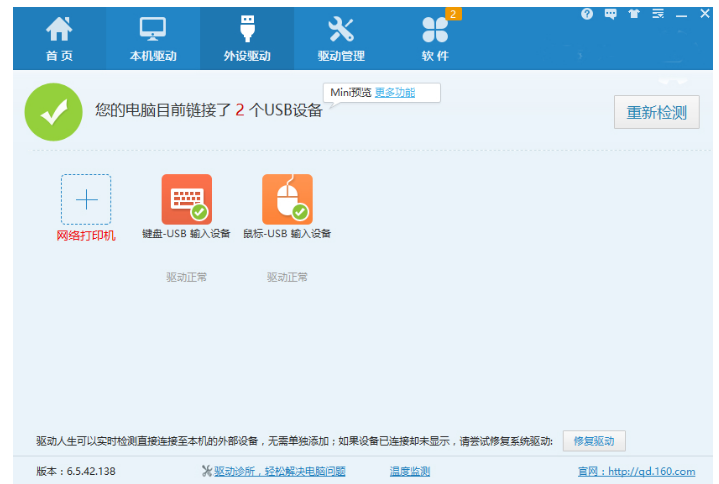719x484 pixels.
Task: Select the 外设驱动 tab
Action: coord(247,38)
